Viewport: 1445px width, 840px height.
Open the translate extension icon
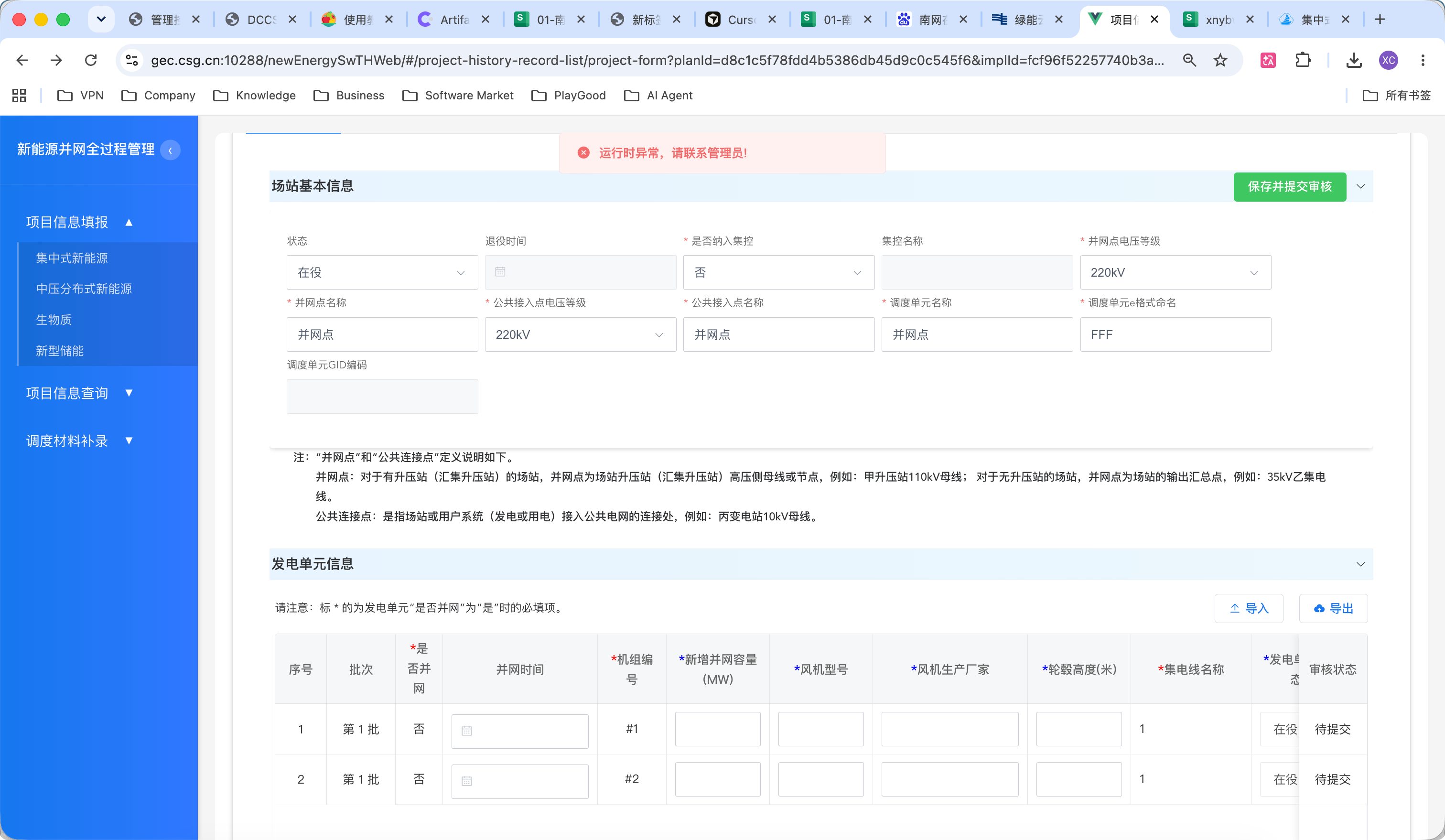click(1268, 60)
